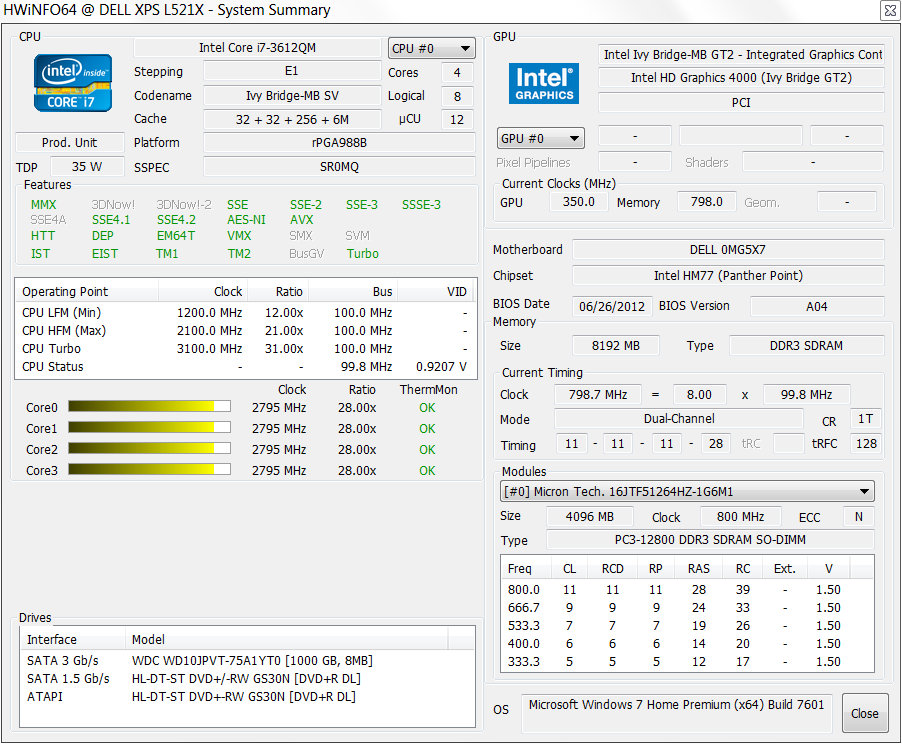This screenshot has height=744, width=902.
Task: Click the Intel HD Graphics 4000 field
Action: (x=741, y=78)
